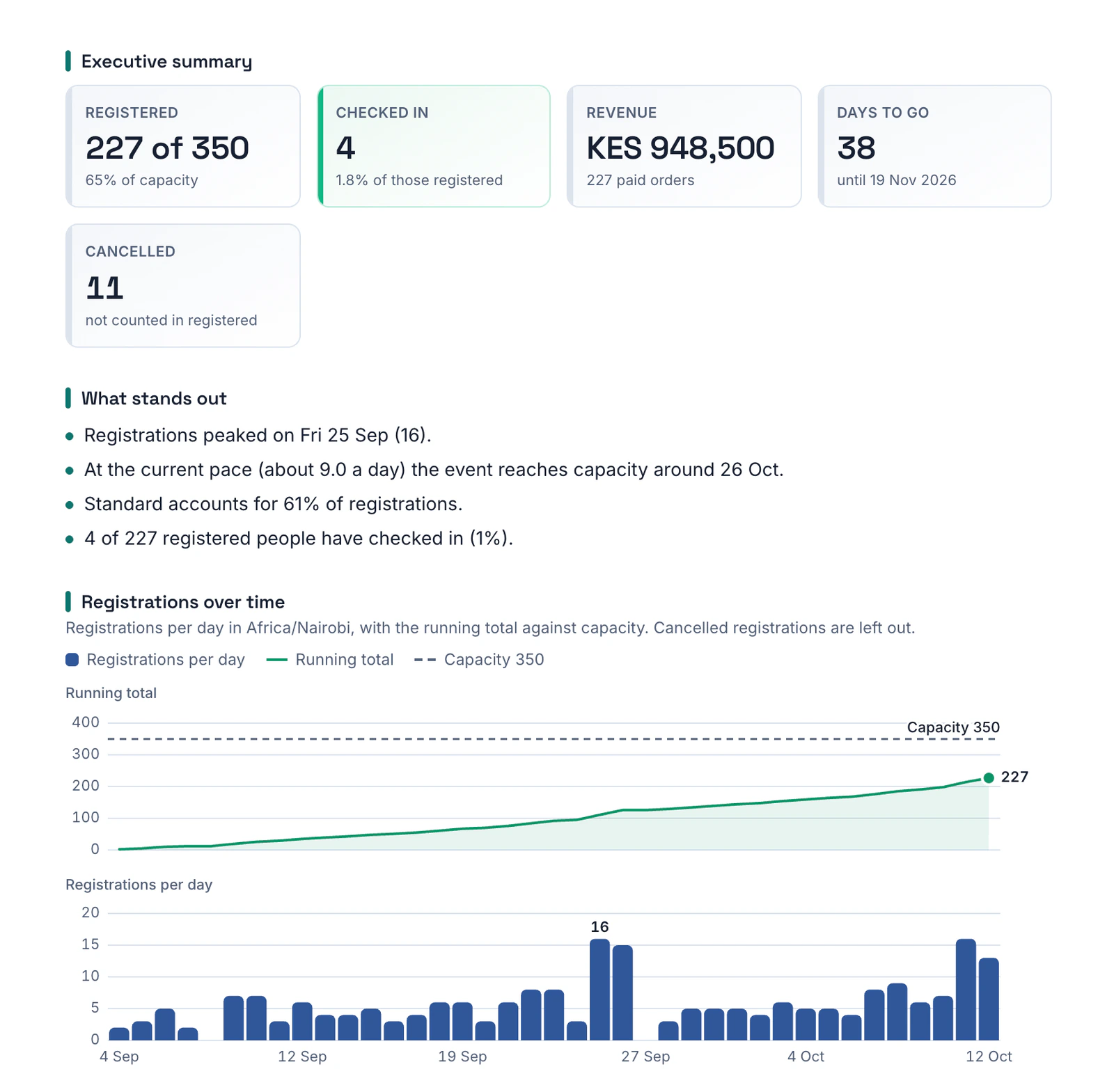This screenshot has height=1092, width=1114.
Task: Open the Revenue KES 948,500 card
Action: (x=684, y=146)
